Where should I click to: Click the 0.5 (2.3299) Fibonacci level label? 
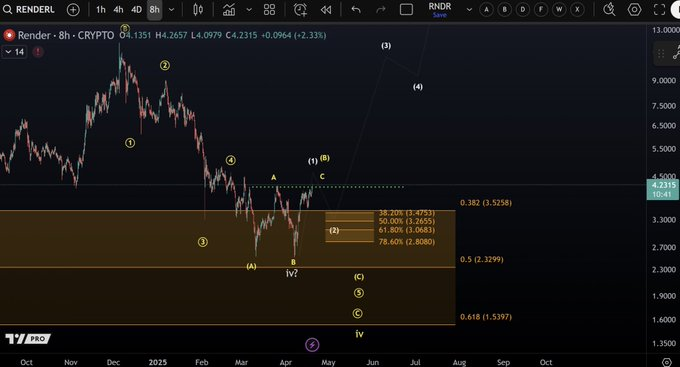(482, 259)
